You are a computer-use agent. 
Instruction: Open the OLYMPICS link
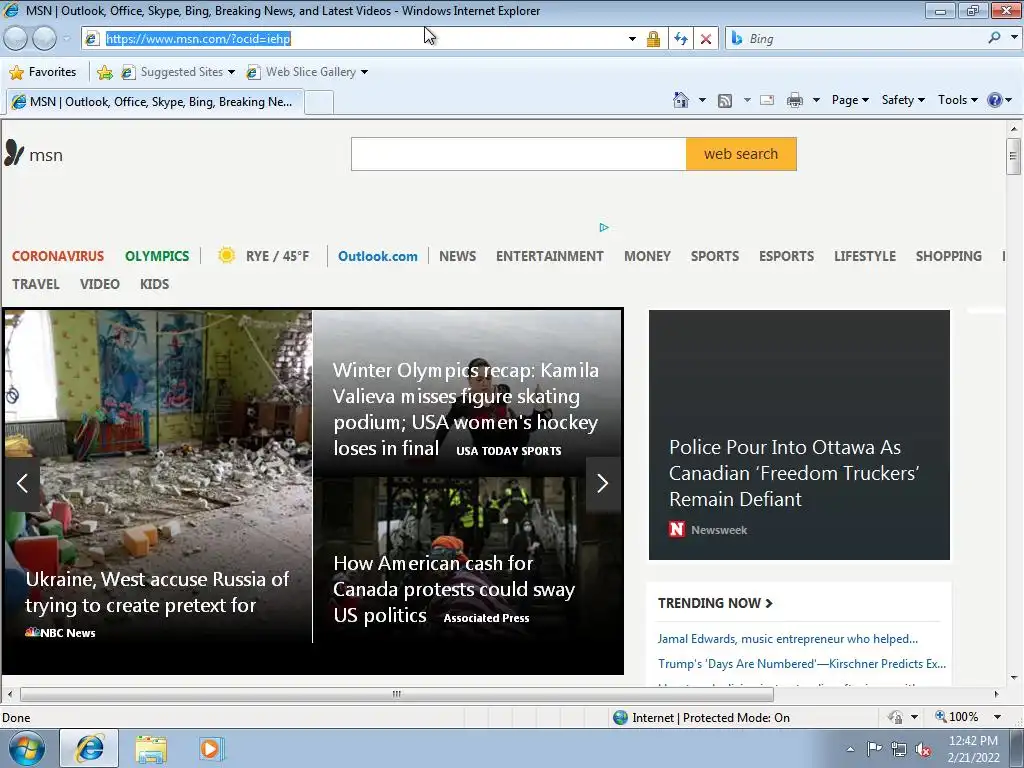click(x=157, y=256)
